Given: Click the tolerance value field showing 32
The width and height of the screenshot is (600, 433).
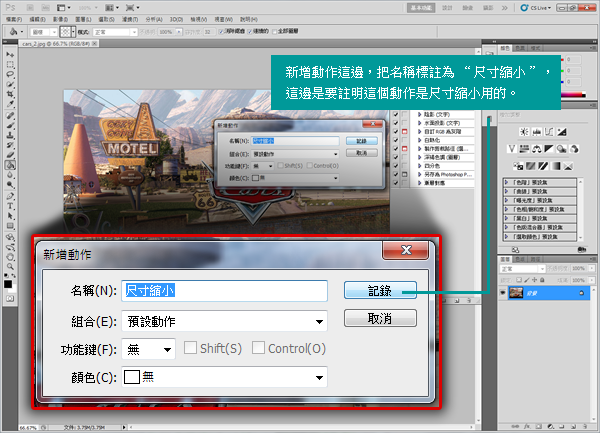Looking at the screenshot, I should click(x=208, y=32).
